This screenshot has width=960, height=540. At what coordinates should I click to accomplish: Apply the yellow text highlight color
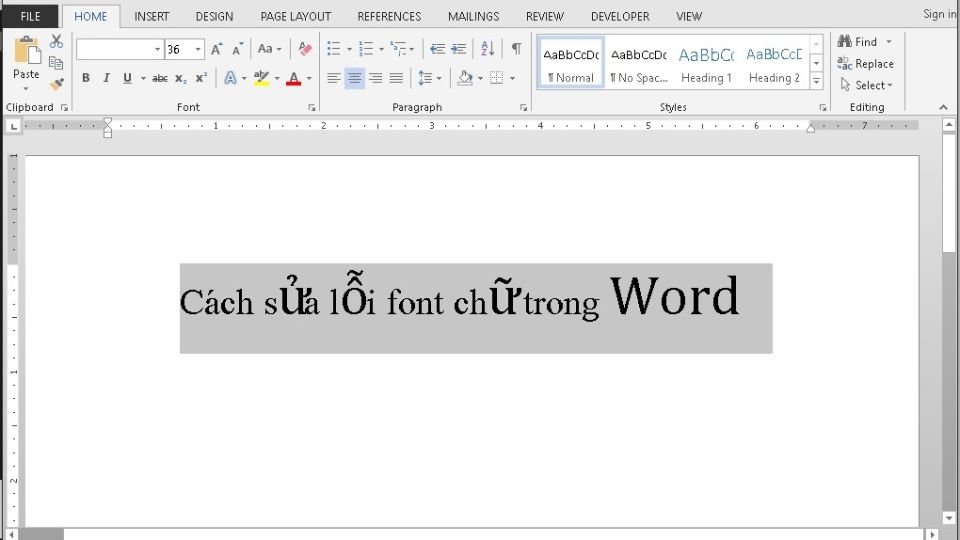coord(261,78)
